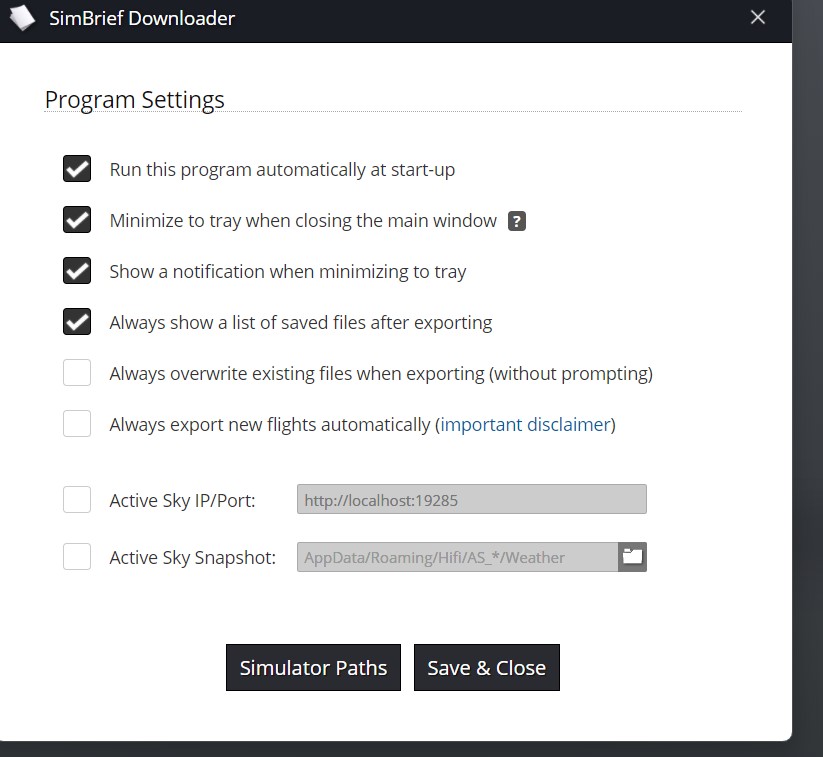Viewport: 823px width, 757px height.
Task: Turn off notification when minimizing to tray
Action: coord(77,271)
